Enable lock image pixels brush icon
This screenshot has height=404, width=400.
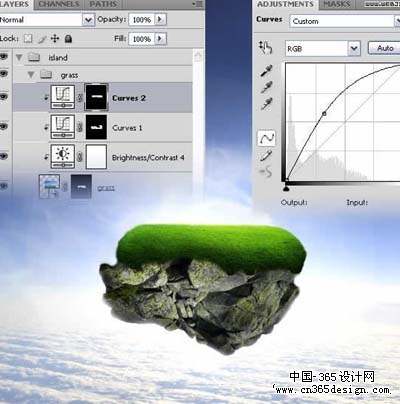click(42, 39)
